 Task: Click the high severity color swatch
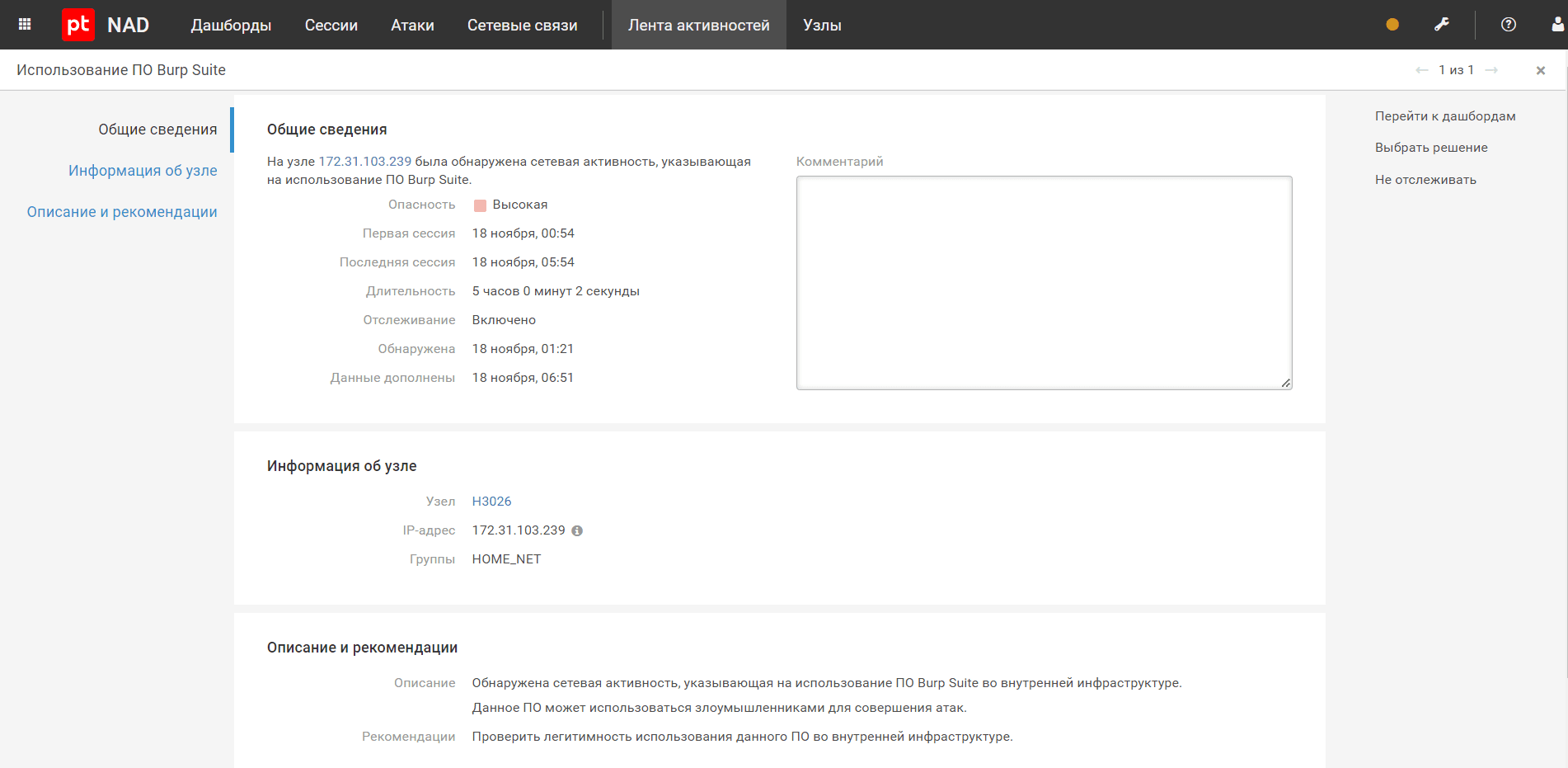(x=480, y=205)
